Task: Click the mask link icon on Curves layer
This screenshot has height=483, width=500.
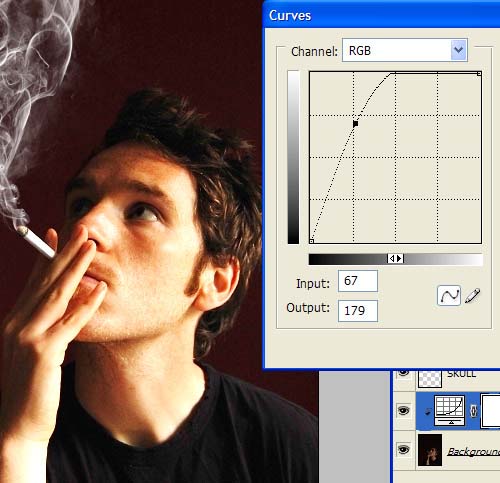Action: tap(473, 411)
